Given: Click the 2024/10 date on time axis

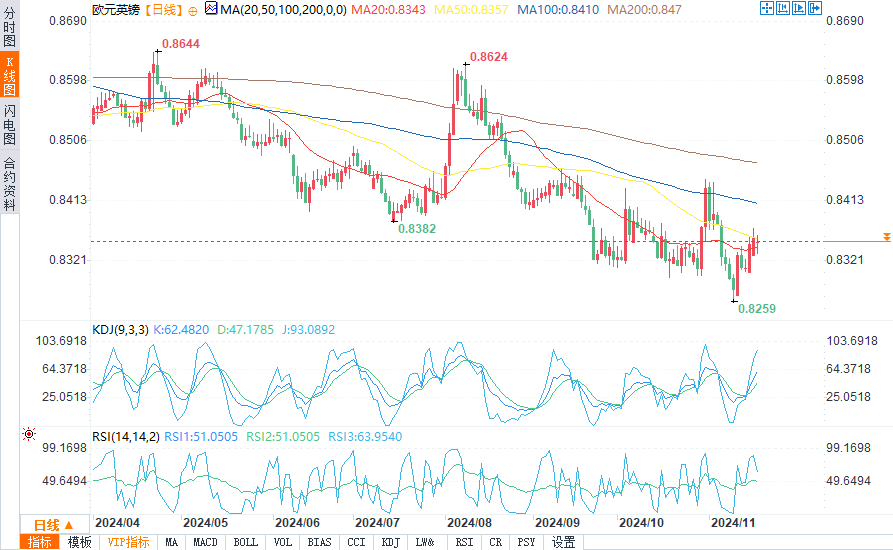Looking at the screenshot, I should coord(641,523).
